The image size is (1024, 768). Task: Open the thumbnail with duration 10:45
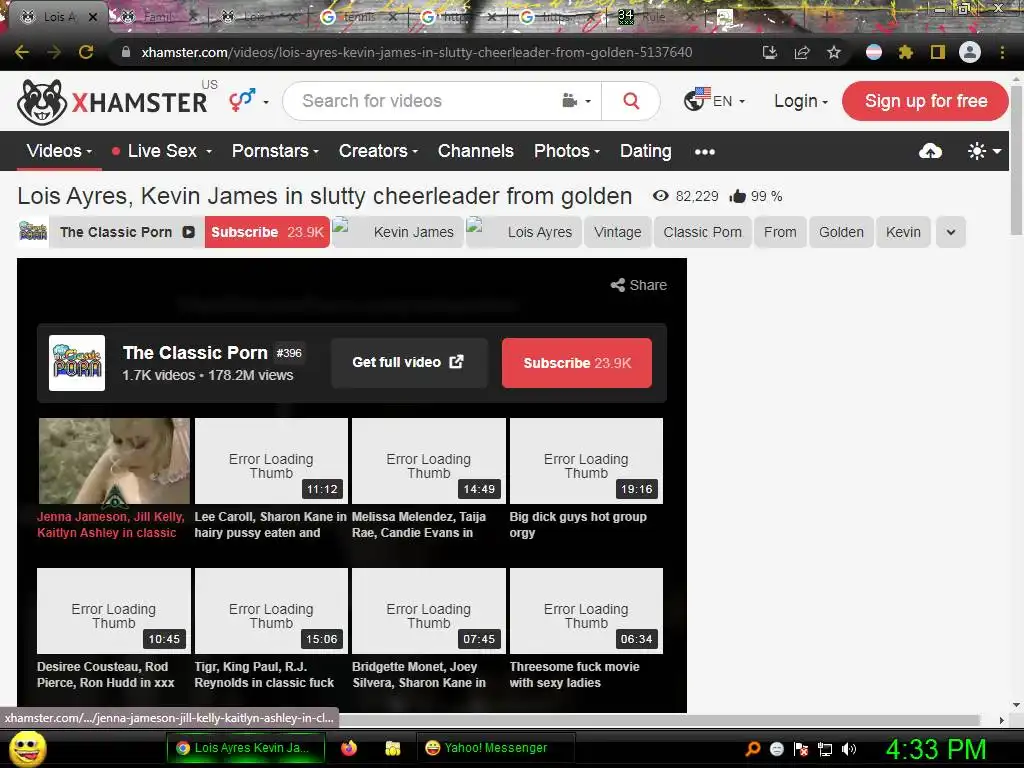pos(114,611)
